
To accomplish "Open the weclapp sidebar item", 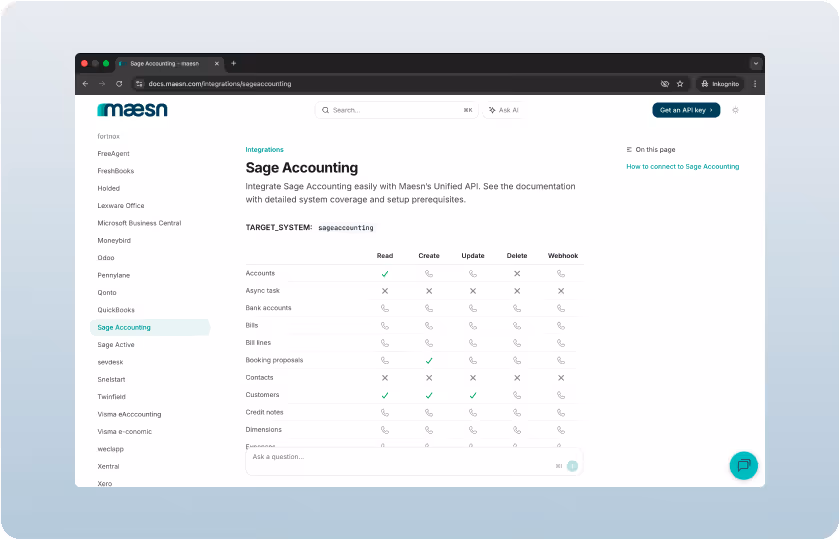I will pos(110,449).
